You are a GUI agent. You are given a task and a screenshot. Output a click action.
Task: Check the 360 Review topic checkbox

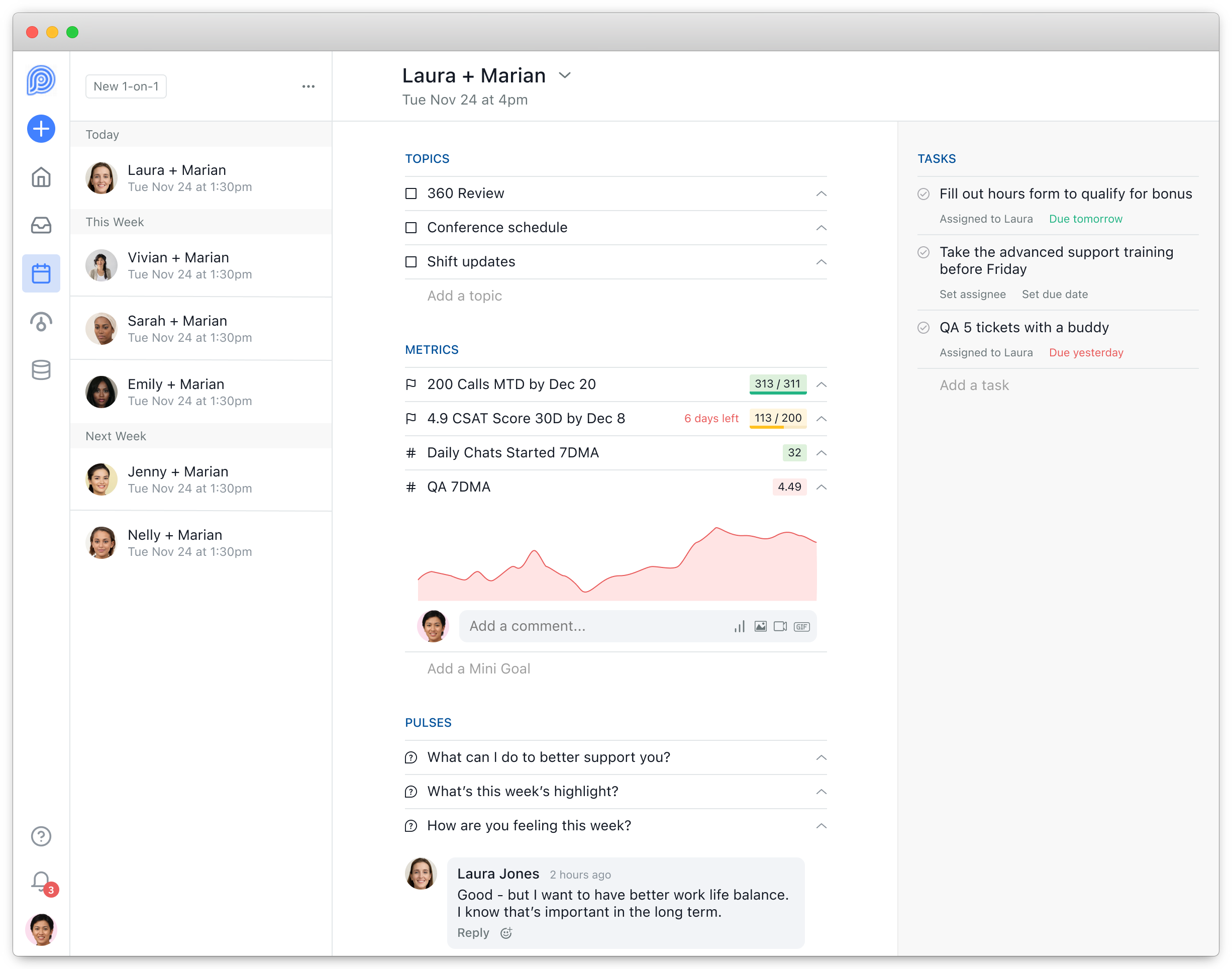pos(411,193)
